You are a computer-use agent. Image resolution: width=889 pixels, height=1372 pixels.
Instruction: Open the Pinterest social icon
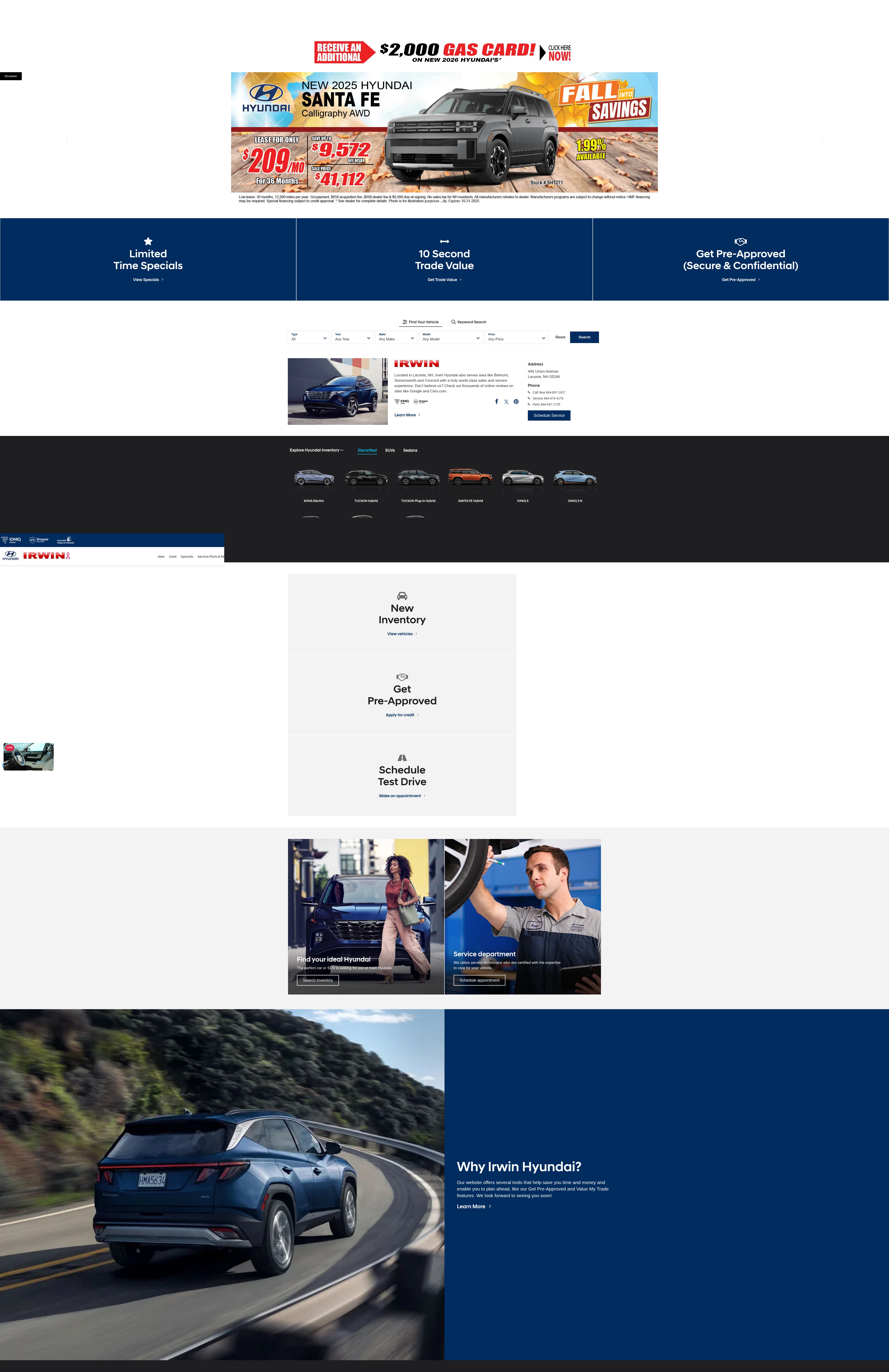click(x=516, y=402)
